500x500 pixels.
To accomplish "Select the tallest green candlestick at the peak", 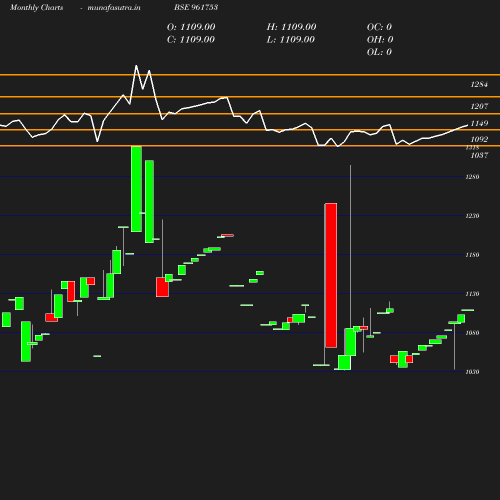I will click(x=136, y=189).
